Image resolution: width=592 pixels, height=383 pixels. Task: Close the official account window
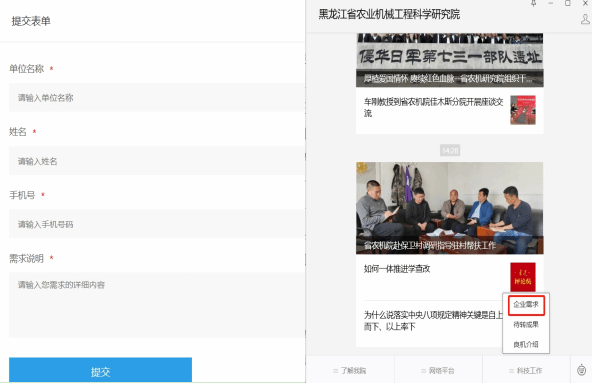(585, 3)
